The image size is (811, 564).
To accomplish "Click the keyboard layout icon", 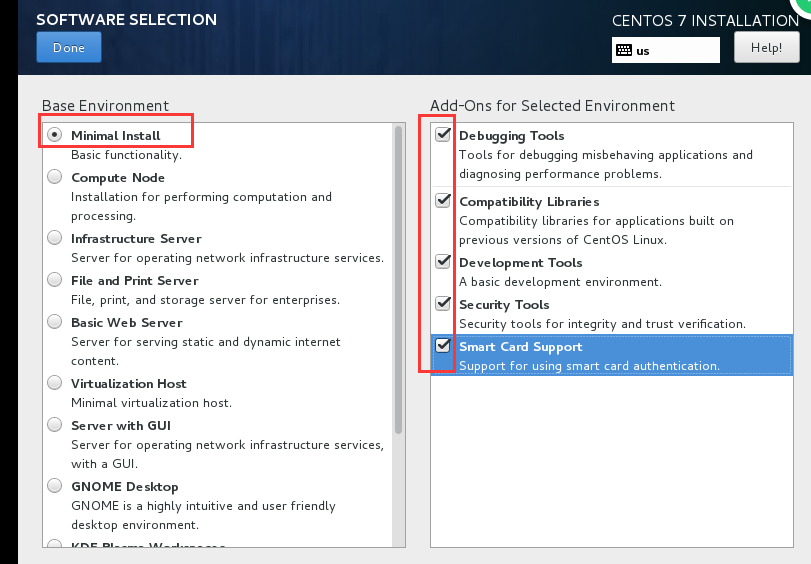I will (x=624, y=50).
